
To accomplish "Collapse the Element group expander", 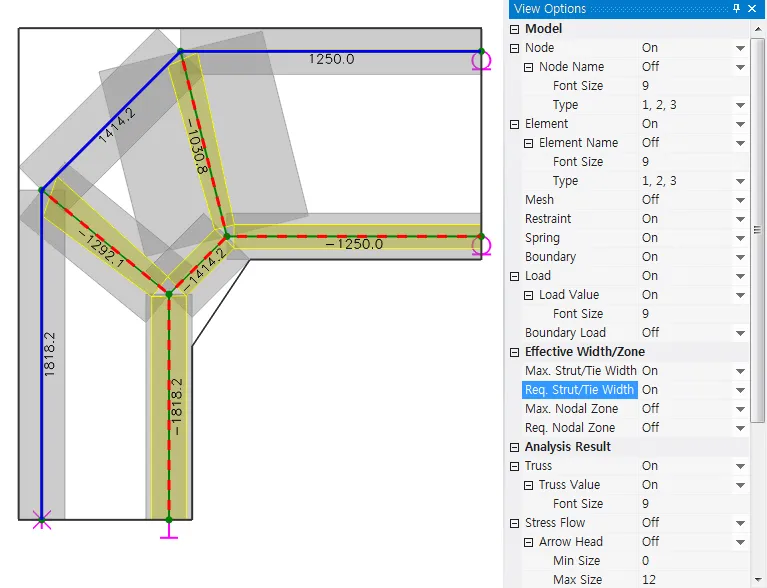I will pyautogui.click(x=514, y=124).
